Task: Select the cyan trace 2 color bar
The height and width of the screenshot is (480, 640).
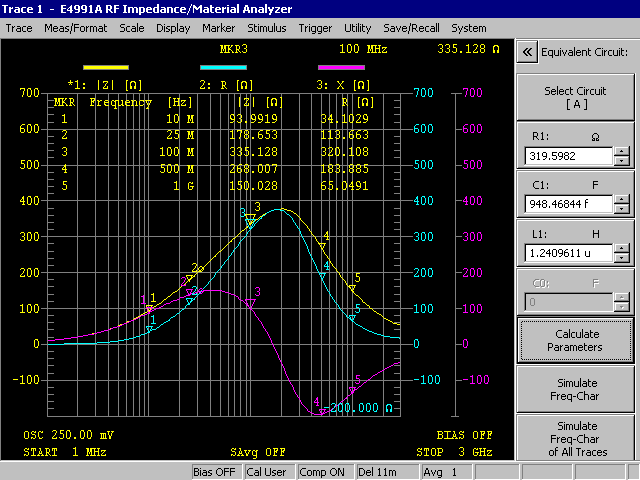Action: tap(223, 67)
